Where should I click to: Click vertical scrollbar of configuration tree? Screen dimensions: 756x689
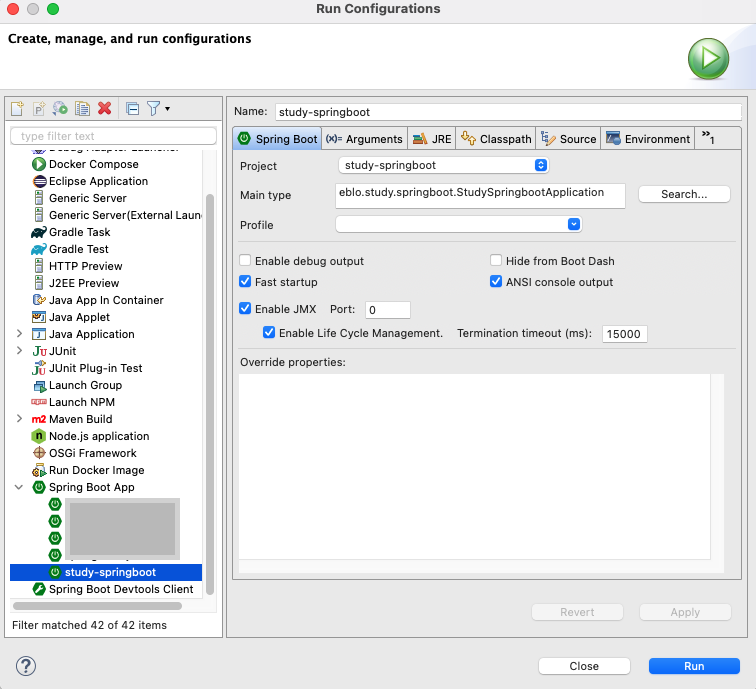point(210,394)
